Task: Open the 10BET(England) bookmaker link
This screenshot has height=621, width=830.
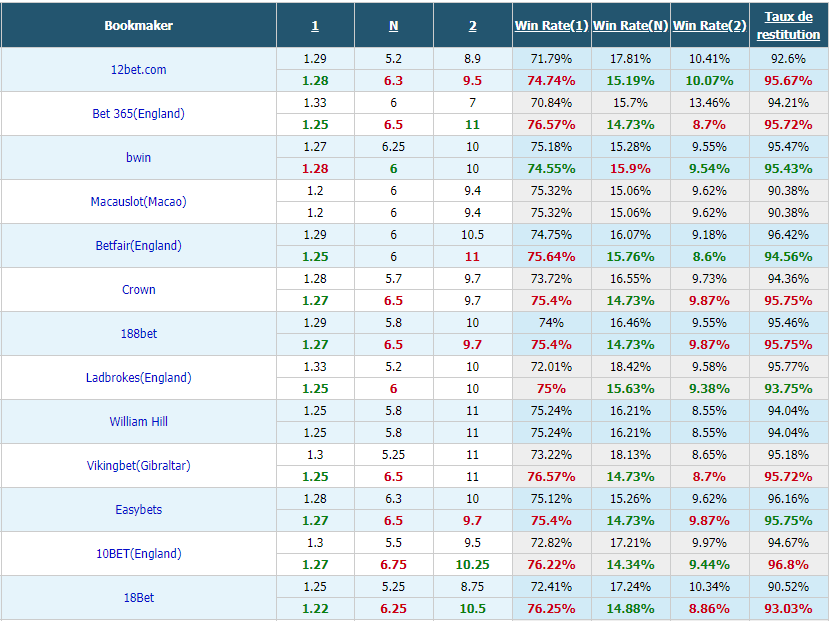Action: pos(138,553)
